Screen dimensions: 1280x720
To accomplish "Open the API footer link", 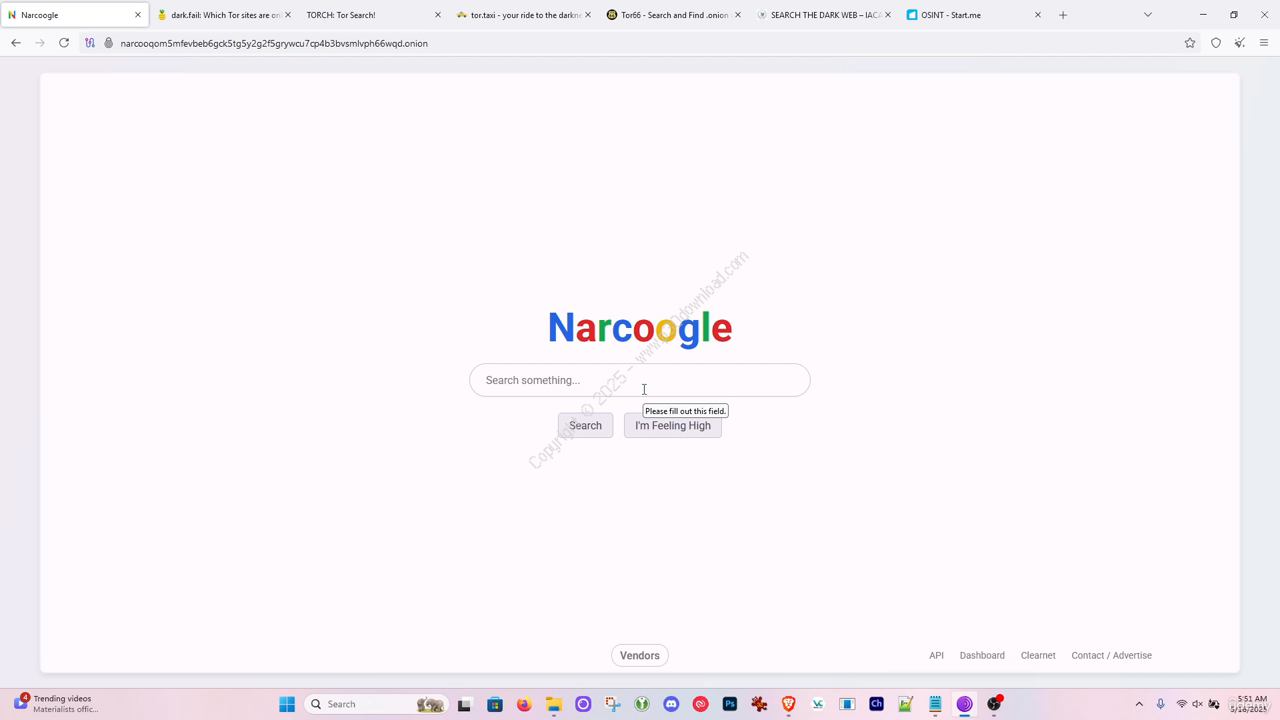I will [936, 656].
